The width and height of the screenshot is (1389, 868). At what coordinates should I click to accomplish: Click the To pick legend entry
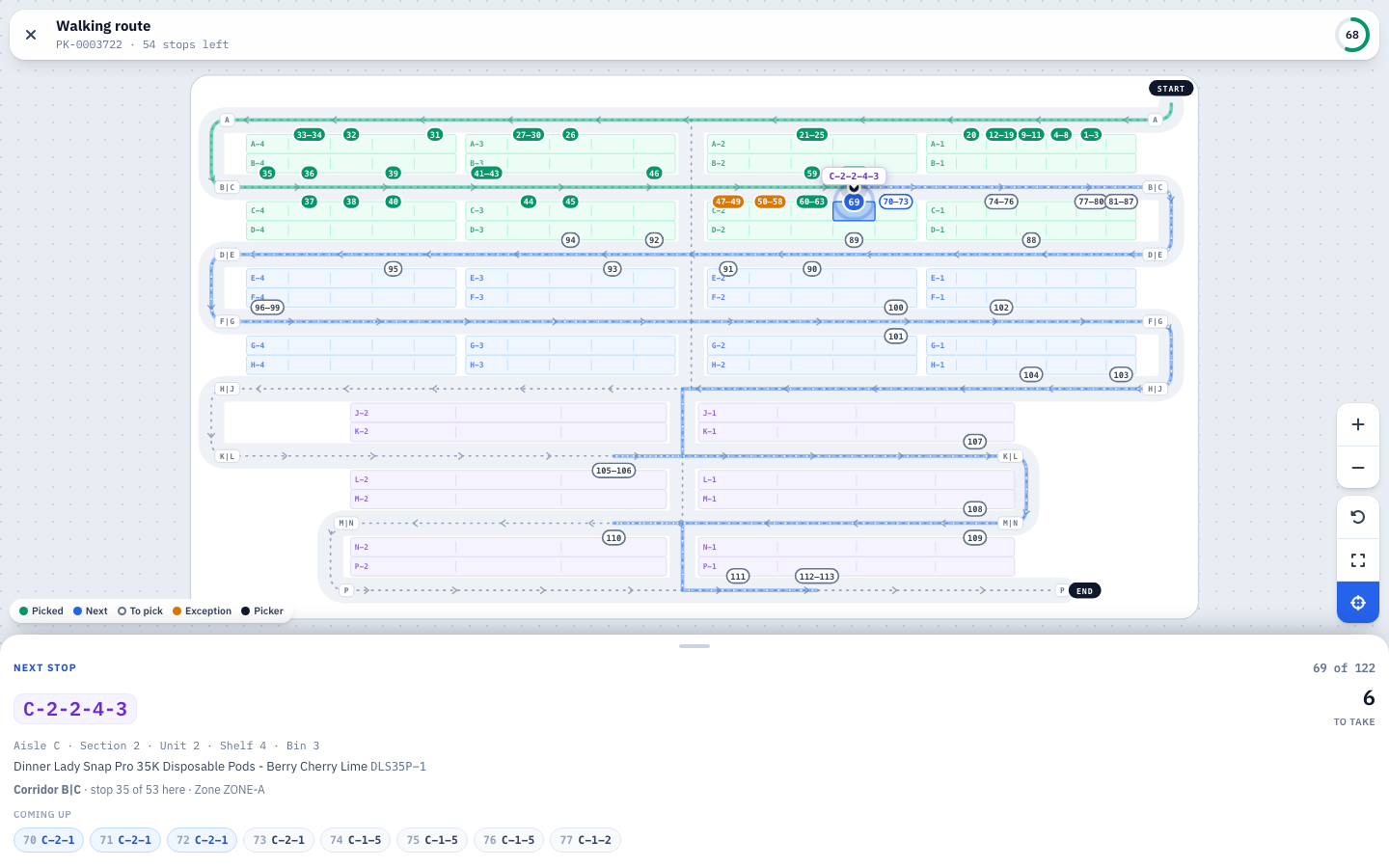pos(141,611)
